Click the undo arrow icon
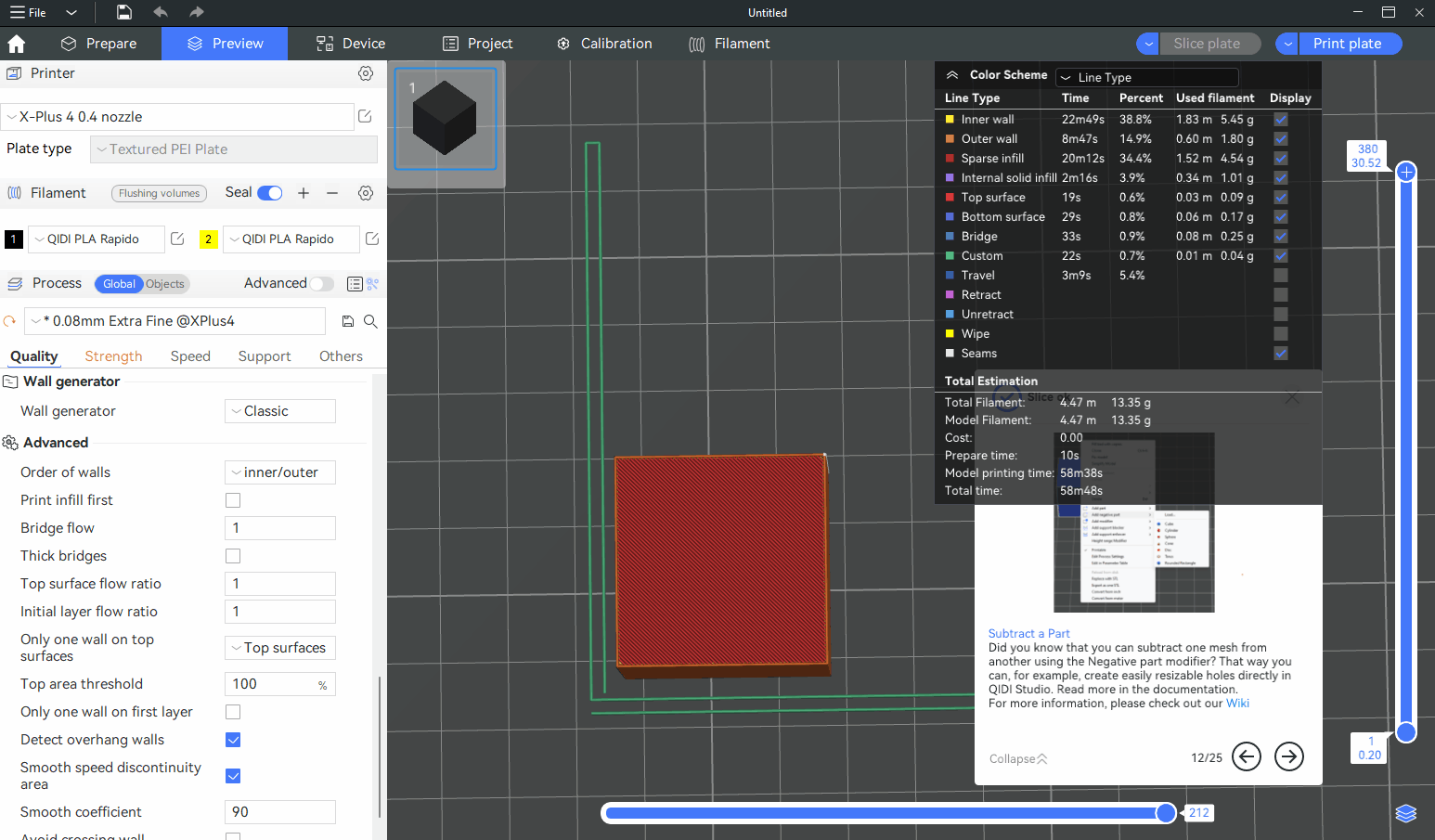This screenshot has width=1435, height=840. (x=161, y=12)
